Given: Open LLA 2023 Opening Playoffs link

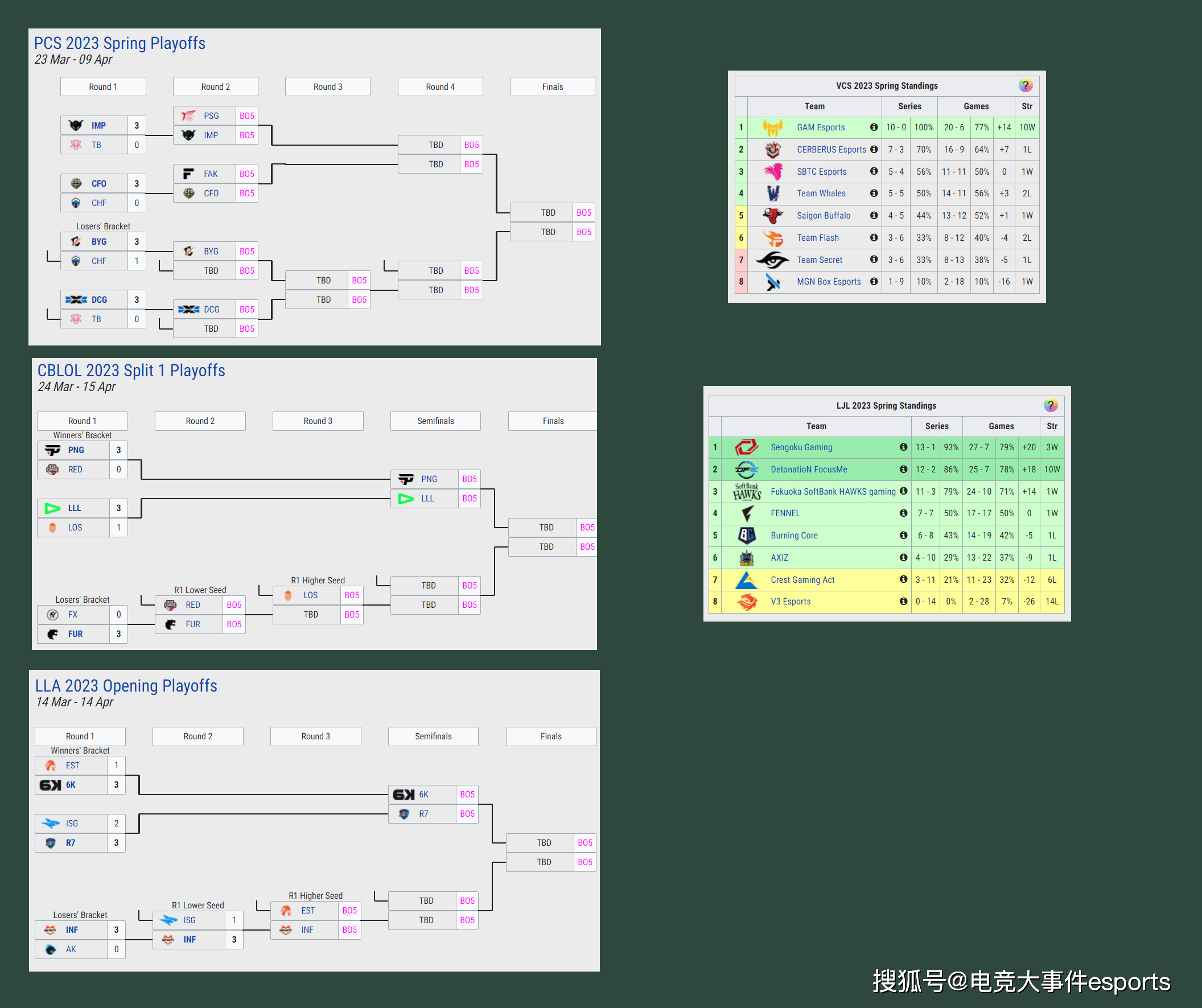Looking at the screenshot, I should (126, 686).
